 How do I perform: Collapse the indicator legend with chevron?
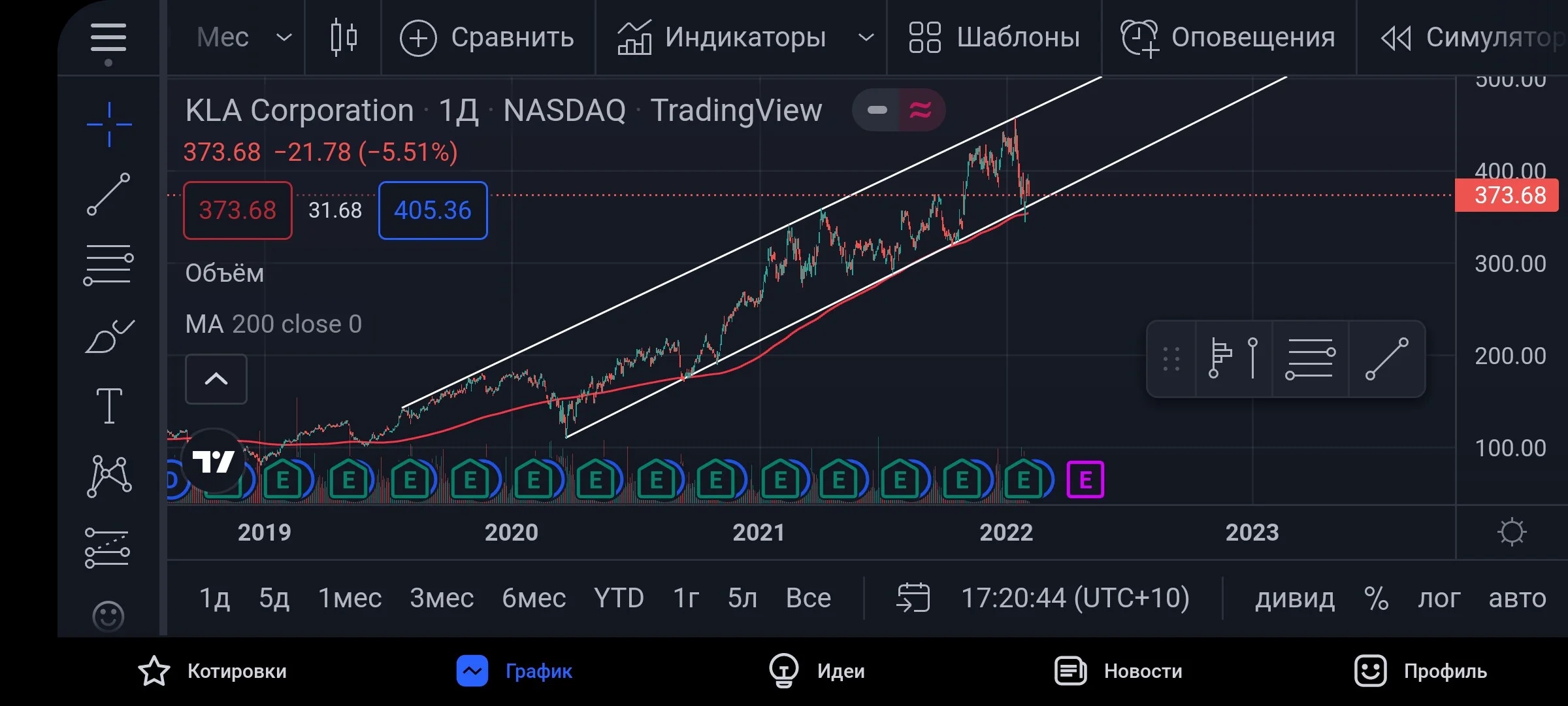(x=216, y=379)
